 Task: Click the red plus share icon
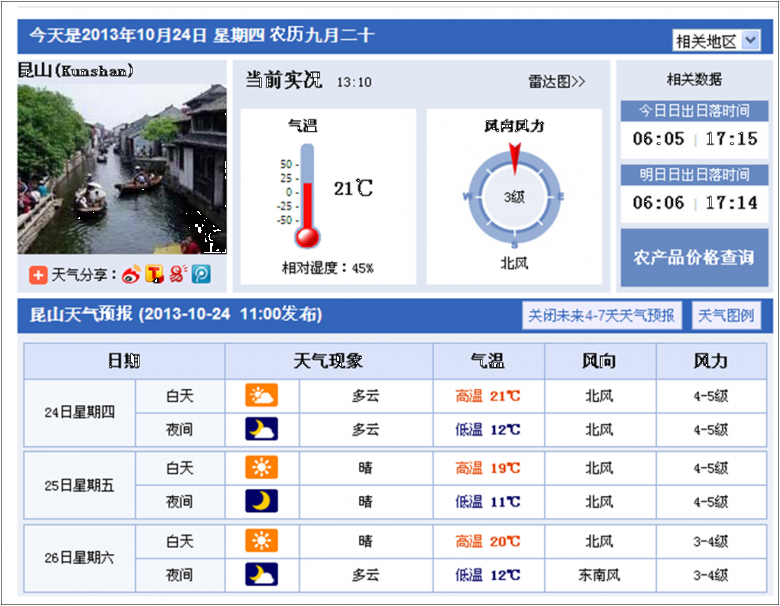(38, 275)
